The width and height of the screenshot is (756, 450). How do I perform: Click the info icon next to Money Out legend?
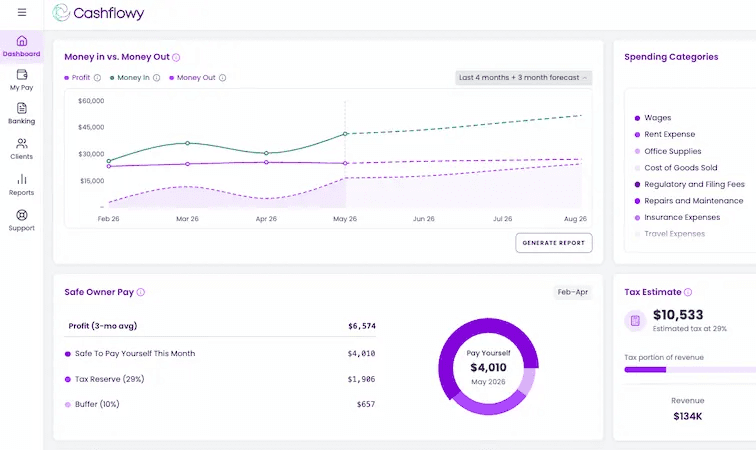point(222,78)
